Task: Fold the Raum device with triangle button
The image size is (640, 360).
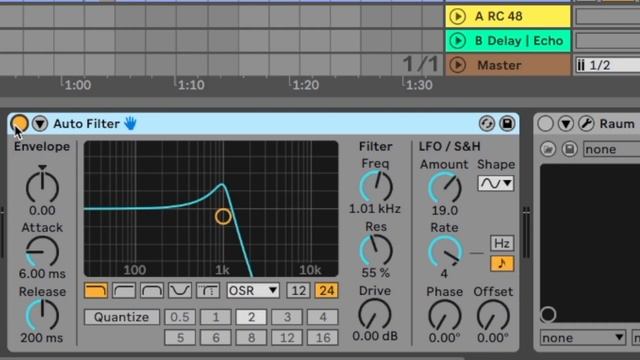Action: click(x=566, y=123)
